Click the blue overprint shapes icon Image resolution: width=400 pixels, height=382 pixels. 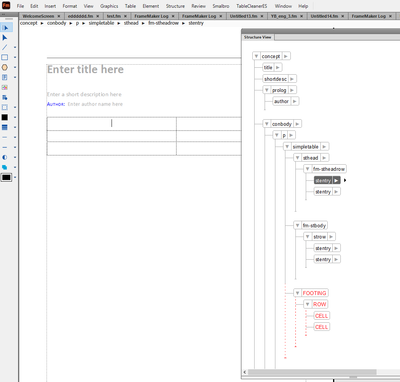[5, 167]
